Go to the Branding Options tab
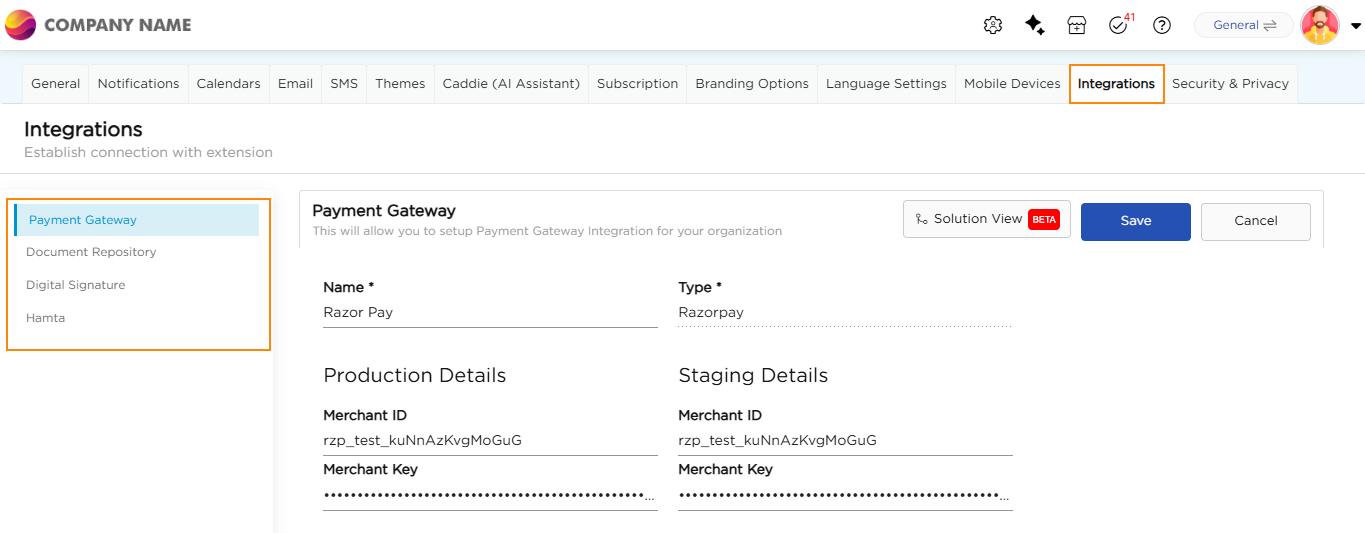This screenshot has height=533, width=1365. tap(752, 84)
